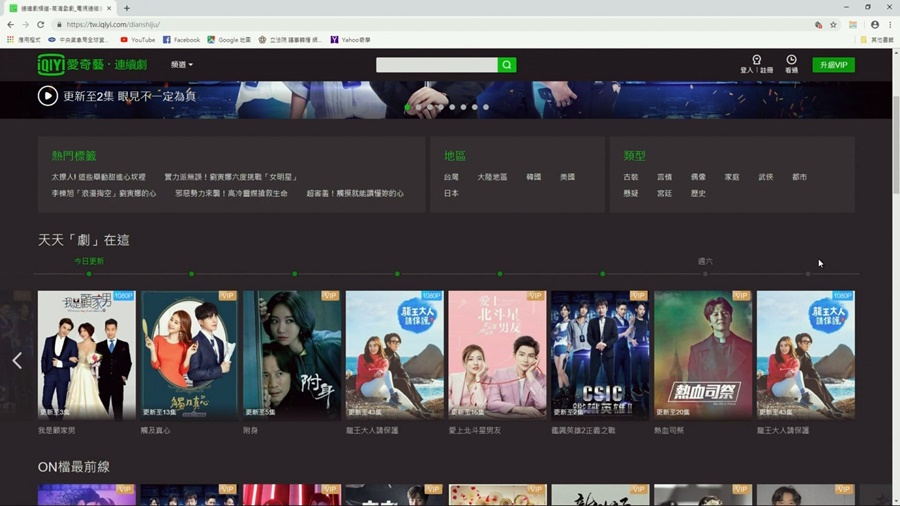
Task: Open new browser tab with plus button
Action: pos(127,8)
